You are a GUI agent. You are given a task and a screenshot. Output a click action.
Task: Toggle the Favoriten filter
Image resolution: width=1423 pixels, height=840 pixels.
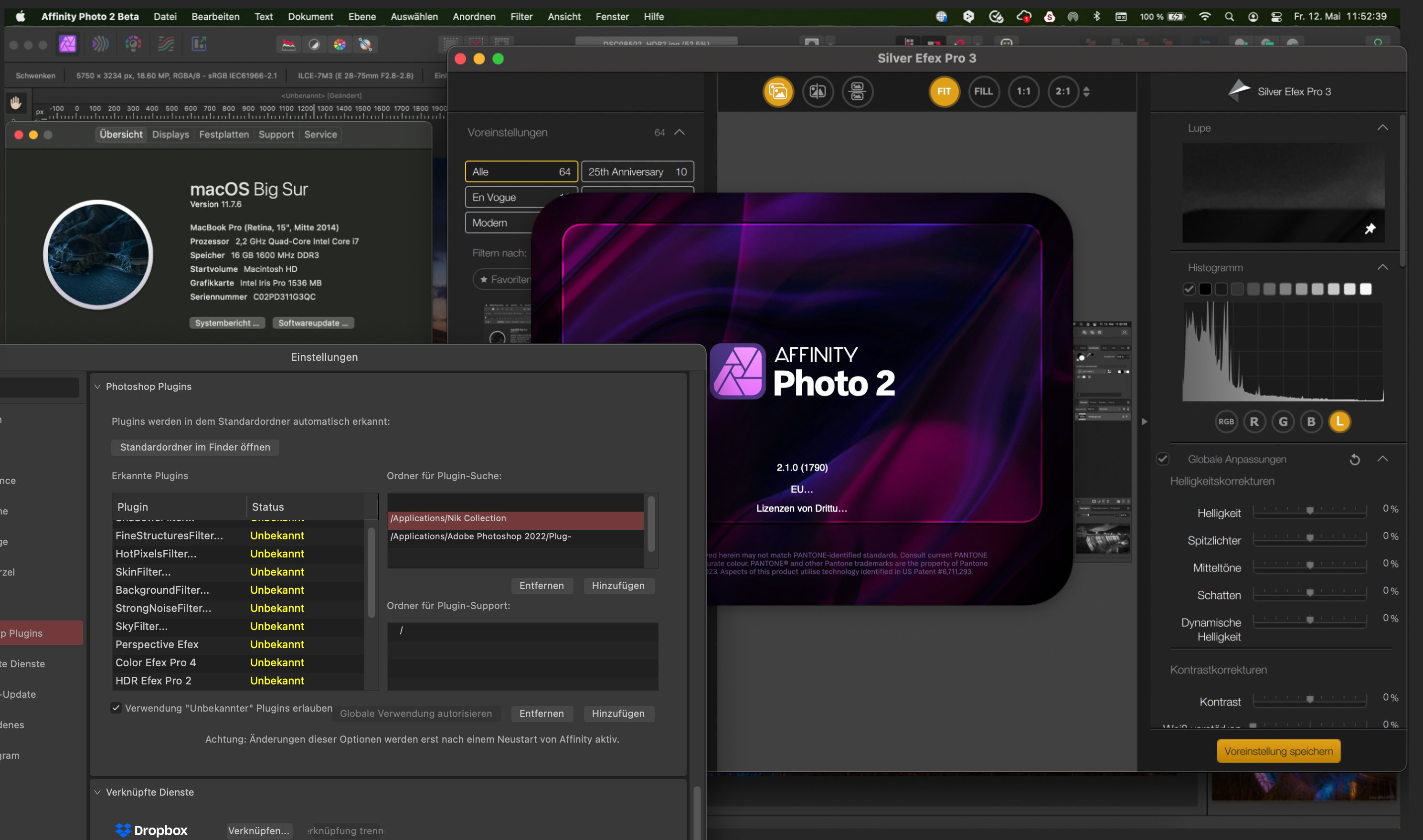pos(504,280)
